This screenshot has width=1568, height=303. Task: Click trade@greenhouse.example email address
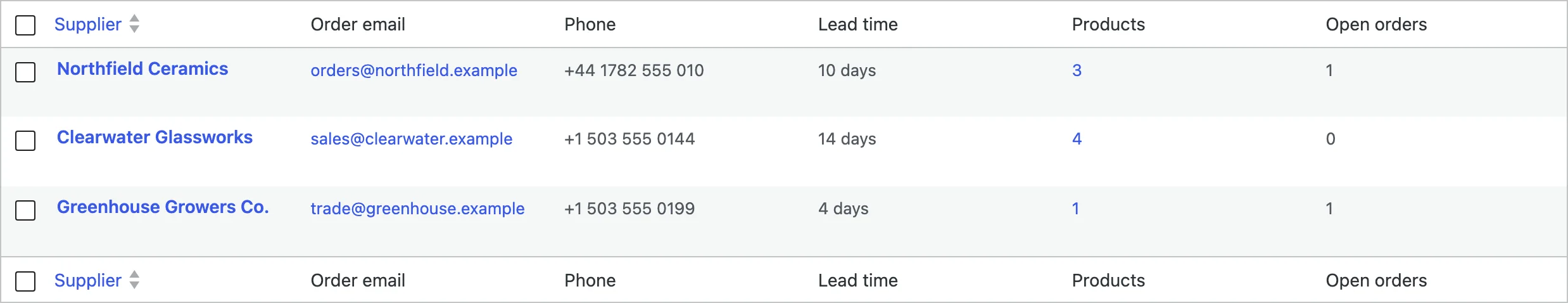pyautogui.click(x=417, y=209)
